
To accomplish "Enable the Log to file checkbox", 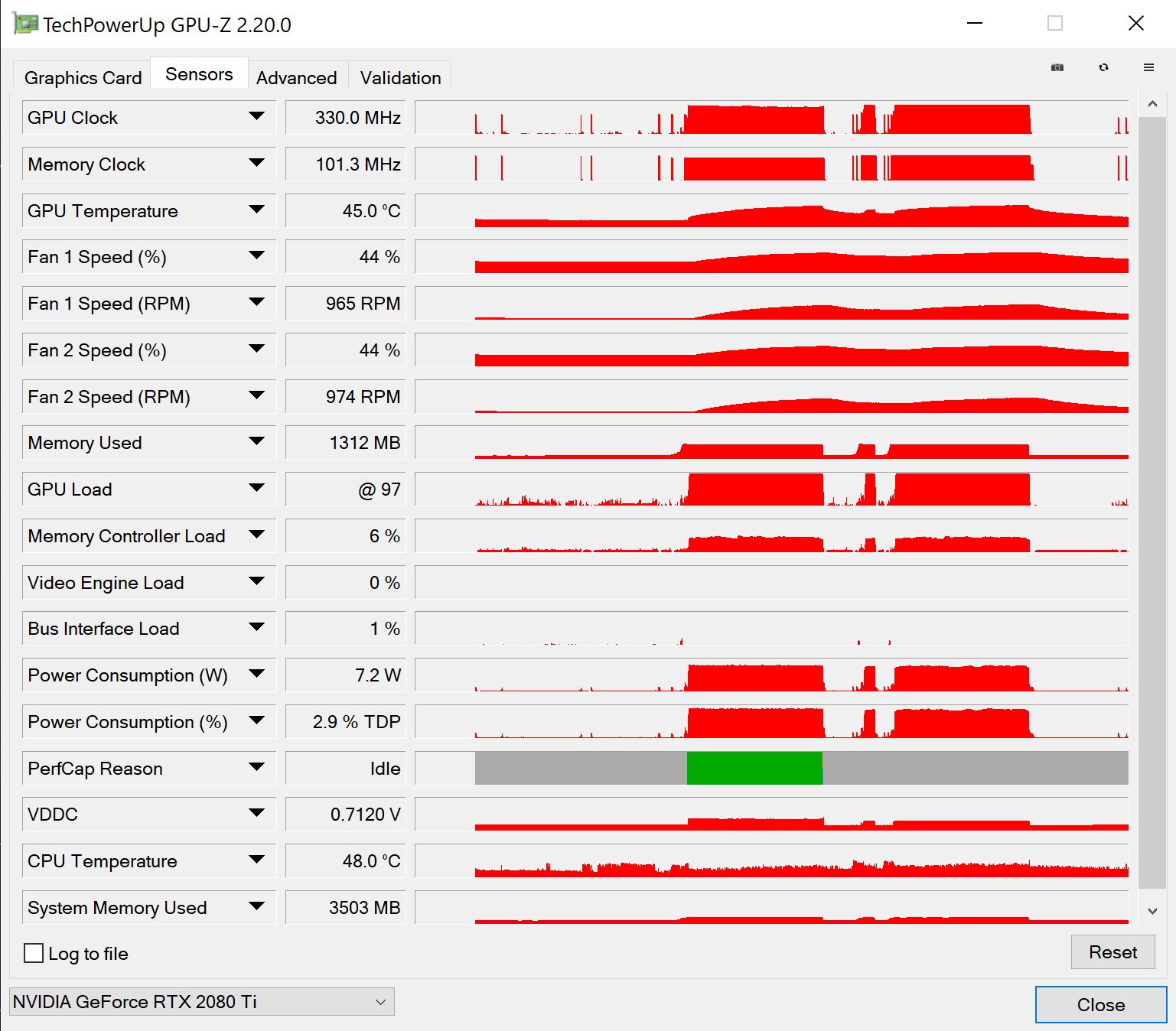I will tap(34, 953).
